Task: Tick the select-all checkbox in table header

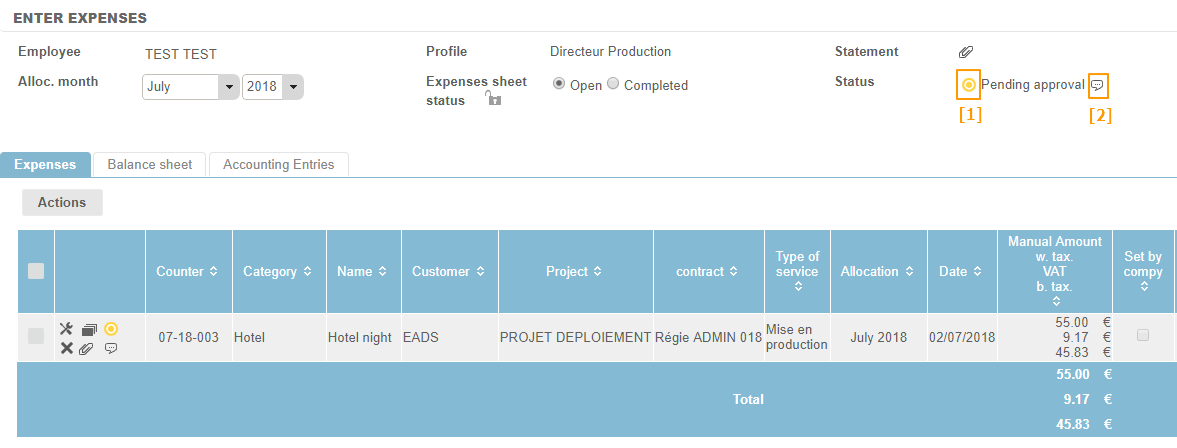Action: tap(36, 271)
